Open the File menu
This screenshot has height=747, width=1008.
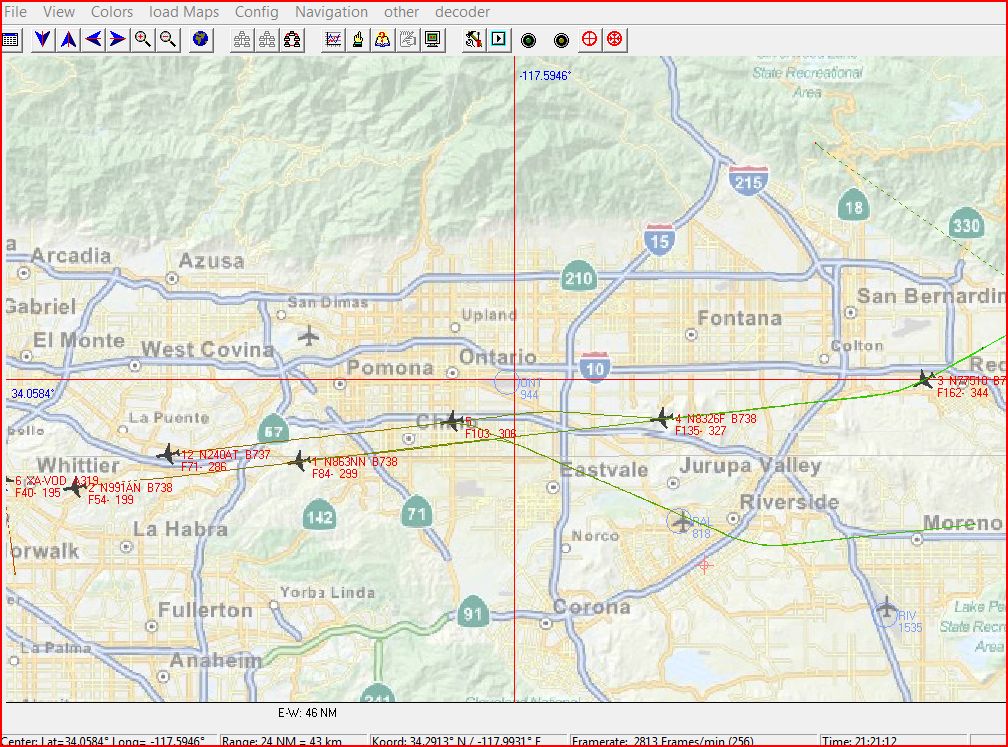(16, 12)
